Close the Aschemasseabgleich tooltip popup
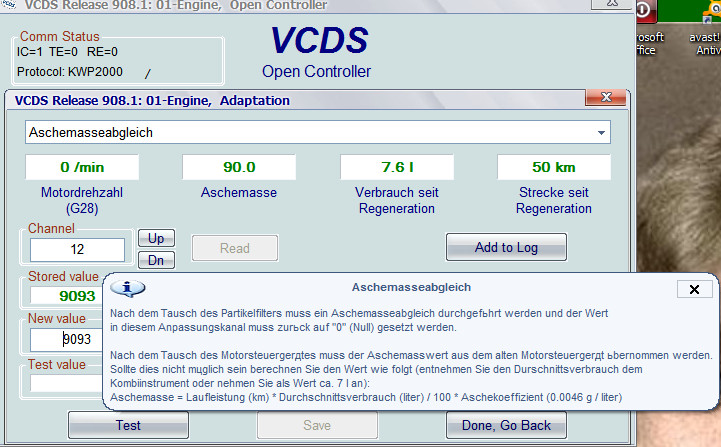721x447 pixels. click(x=694, y=289)
